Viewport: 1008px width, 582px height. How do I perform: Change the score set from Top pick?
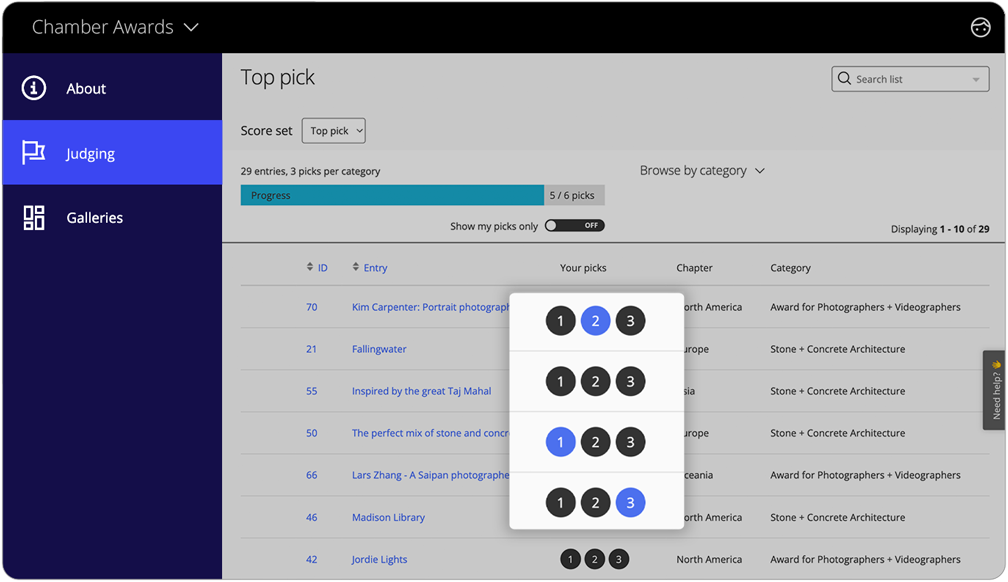point(333,130)
